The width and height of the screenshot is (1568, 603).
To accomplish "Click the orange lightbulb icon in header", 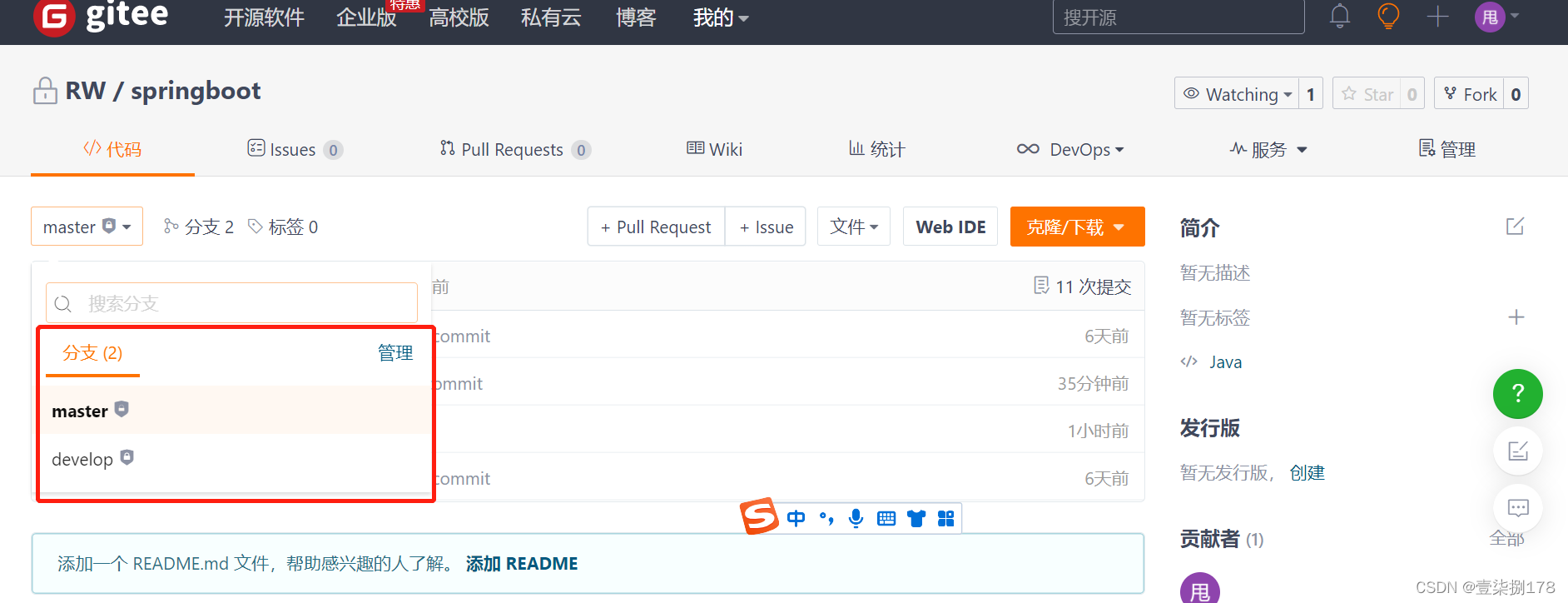I will 1388,17.
